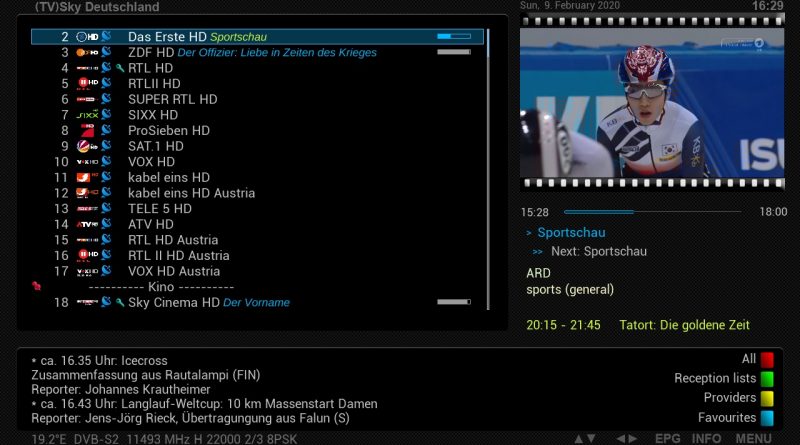The image size is (800, 445).
Task: Click the green Reception lists color key
Action: 767,379
